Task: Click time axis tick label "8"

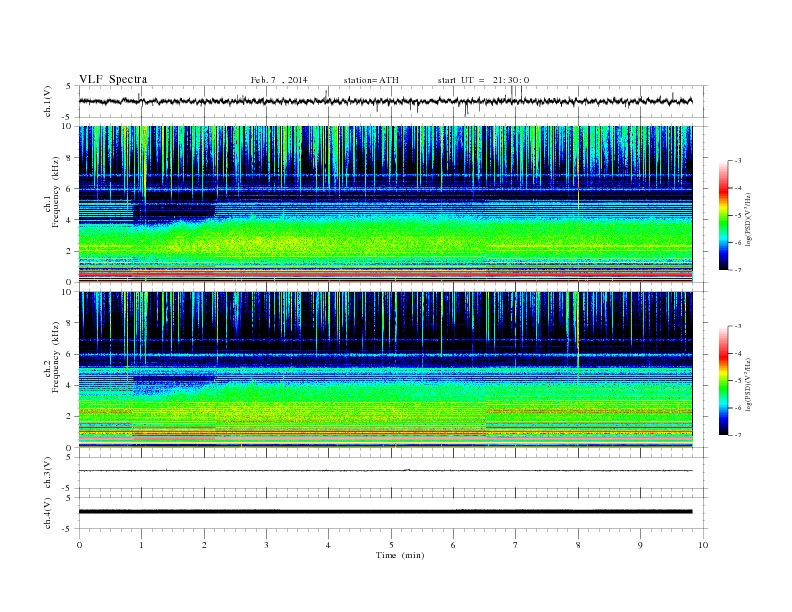Action: coord(578,545)
